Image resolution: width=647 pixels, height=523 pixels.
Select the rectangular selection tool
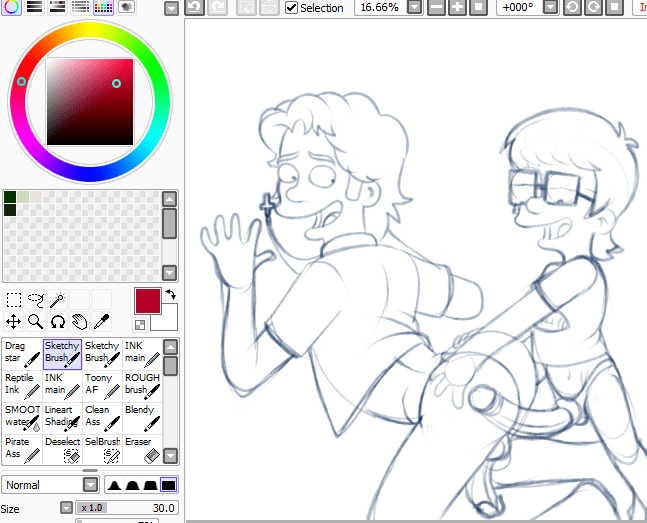tap(13, 299)
